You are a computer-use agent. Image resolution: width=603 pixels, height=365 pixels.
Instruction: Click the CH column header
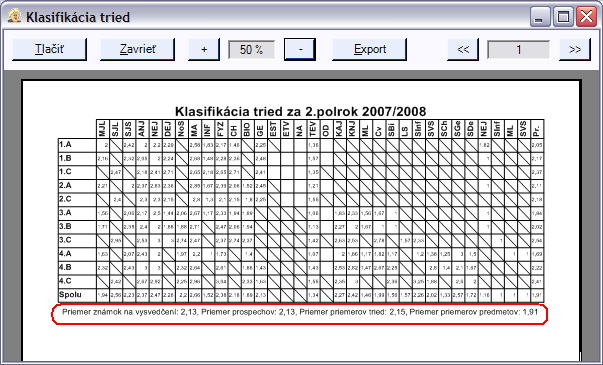(234, 129)
